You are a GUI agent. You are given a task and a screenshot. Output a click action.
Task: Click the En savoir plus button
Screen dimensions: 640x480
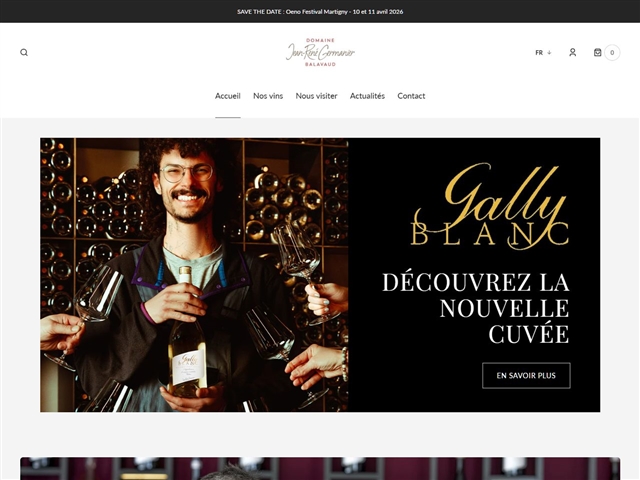(x=526, y=376)
